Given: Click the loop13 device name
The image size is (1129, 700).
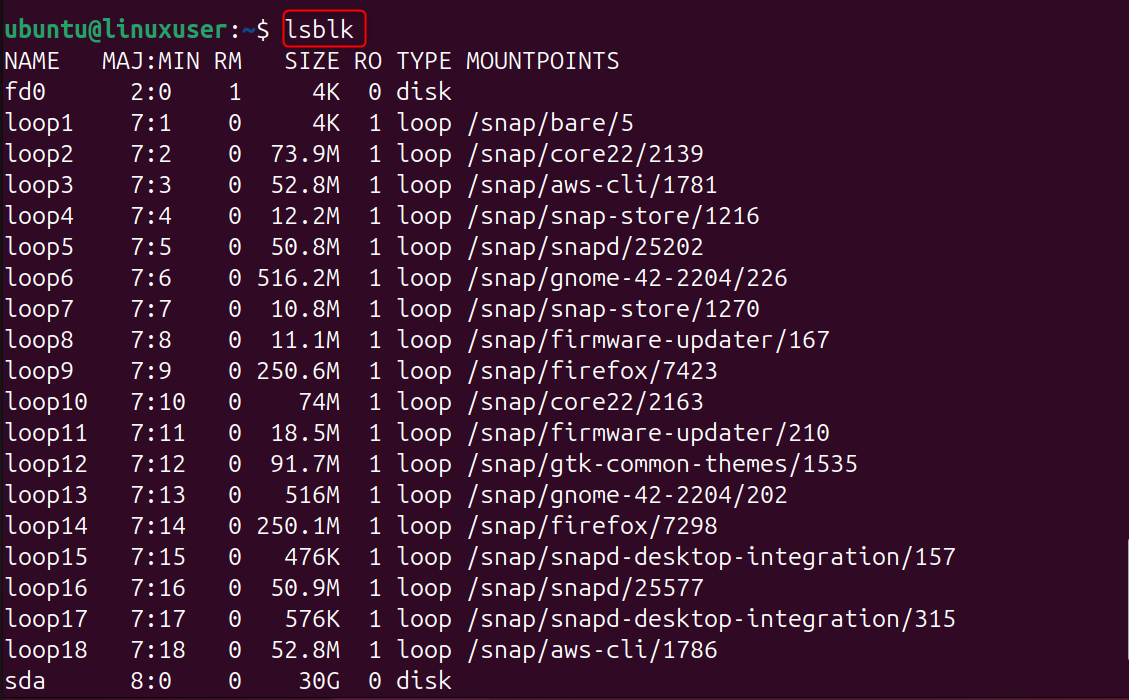Looking at the screenshot, I should point(46,495).
